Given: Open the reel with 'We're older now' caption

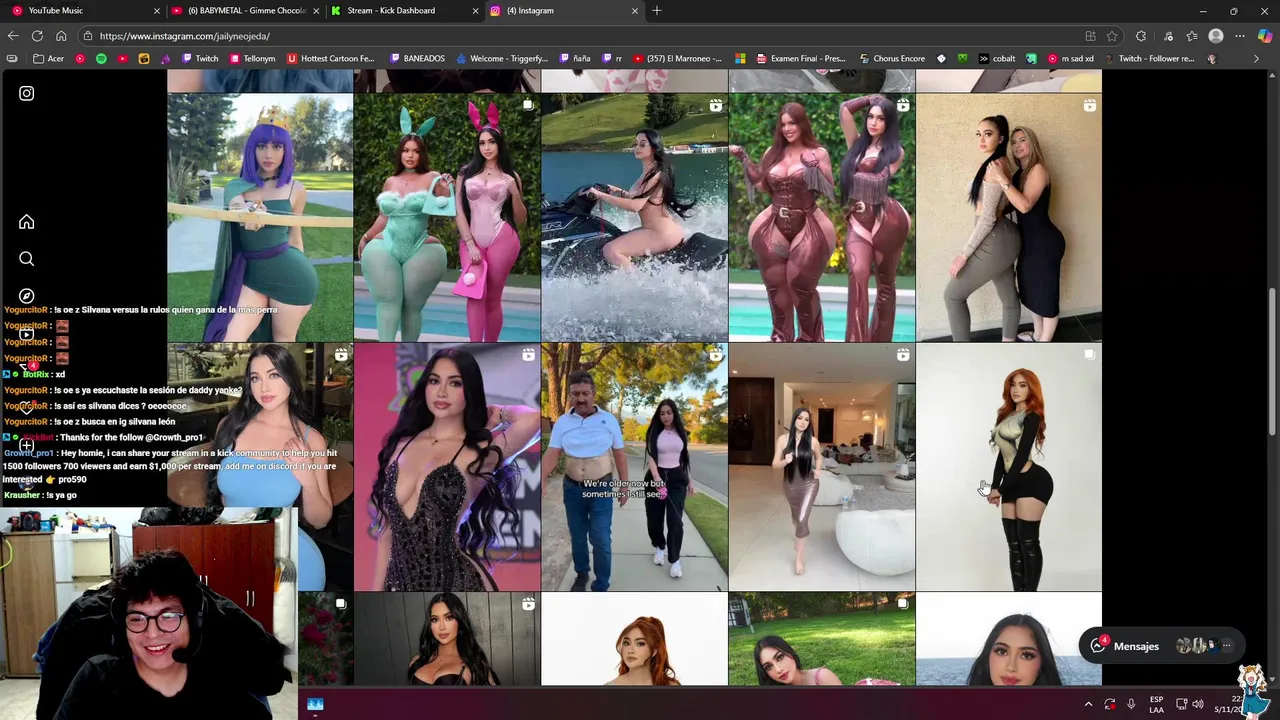Looking at the screenshot, I should tap(634, 467).
